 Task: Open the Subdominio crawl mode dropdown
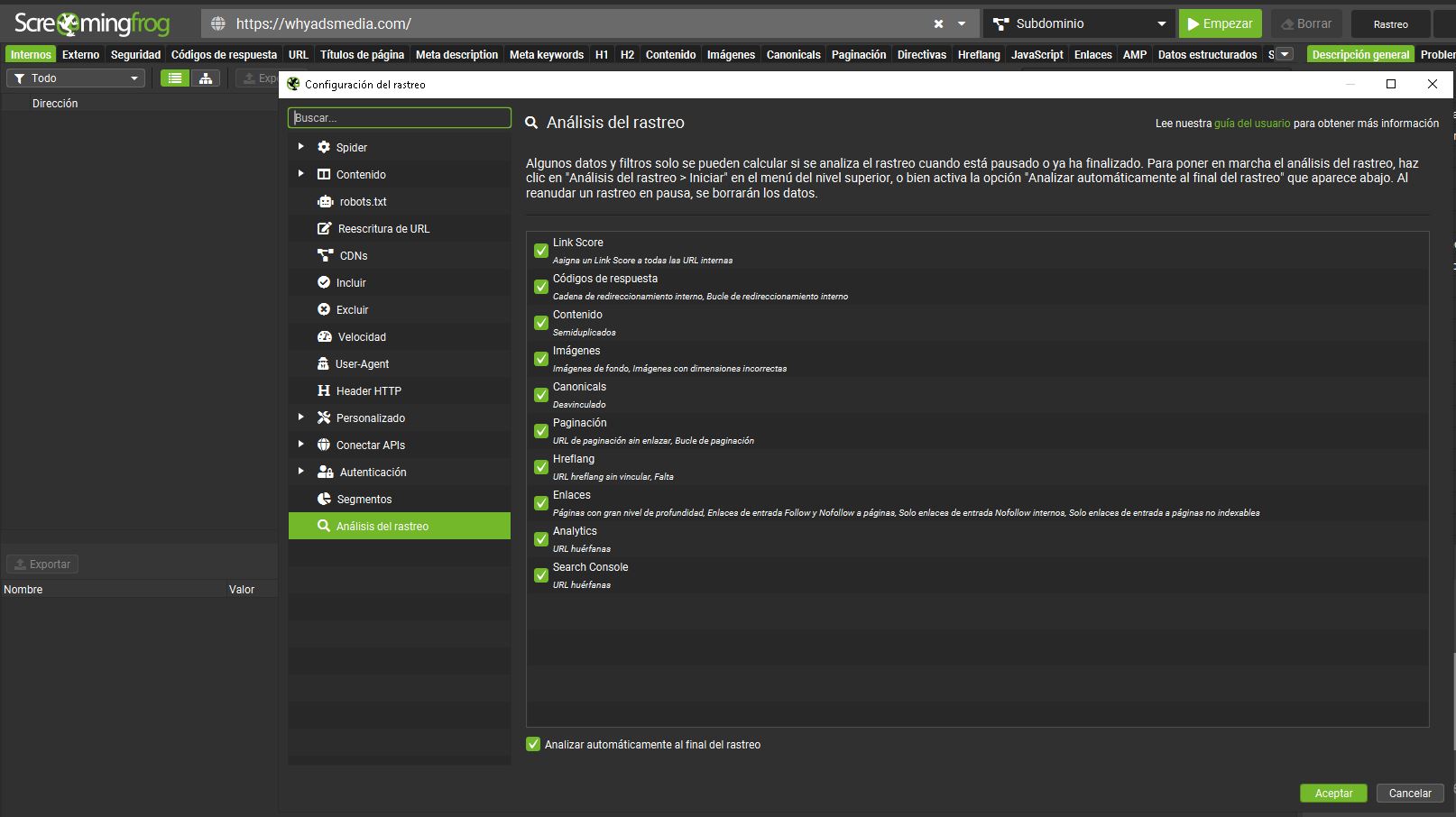1079,24
